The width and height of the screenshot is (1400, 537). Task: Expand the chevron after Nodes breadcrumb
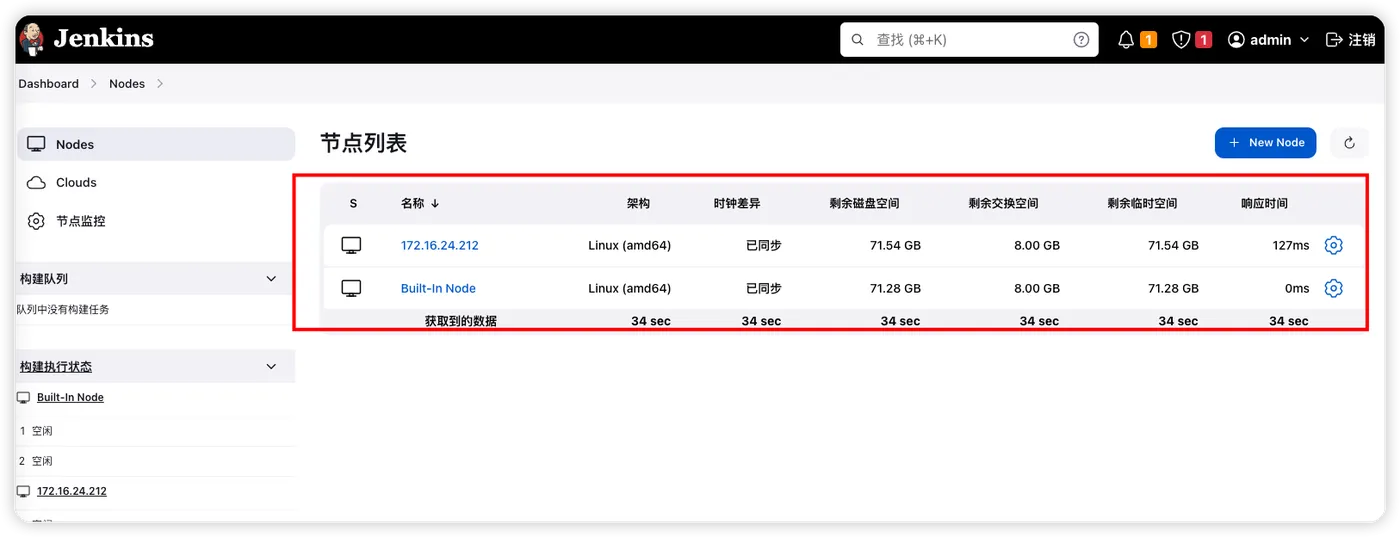click(160, 84)
